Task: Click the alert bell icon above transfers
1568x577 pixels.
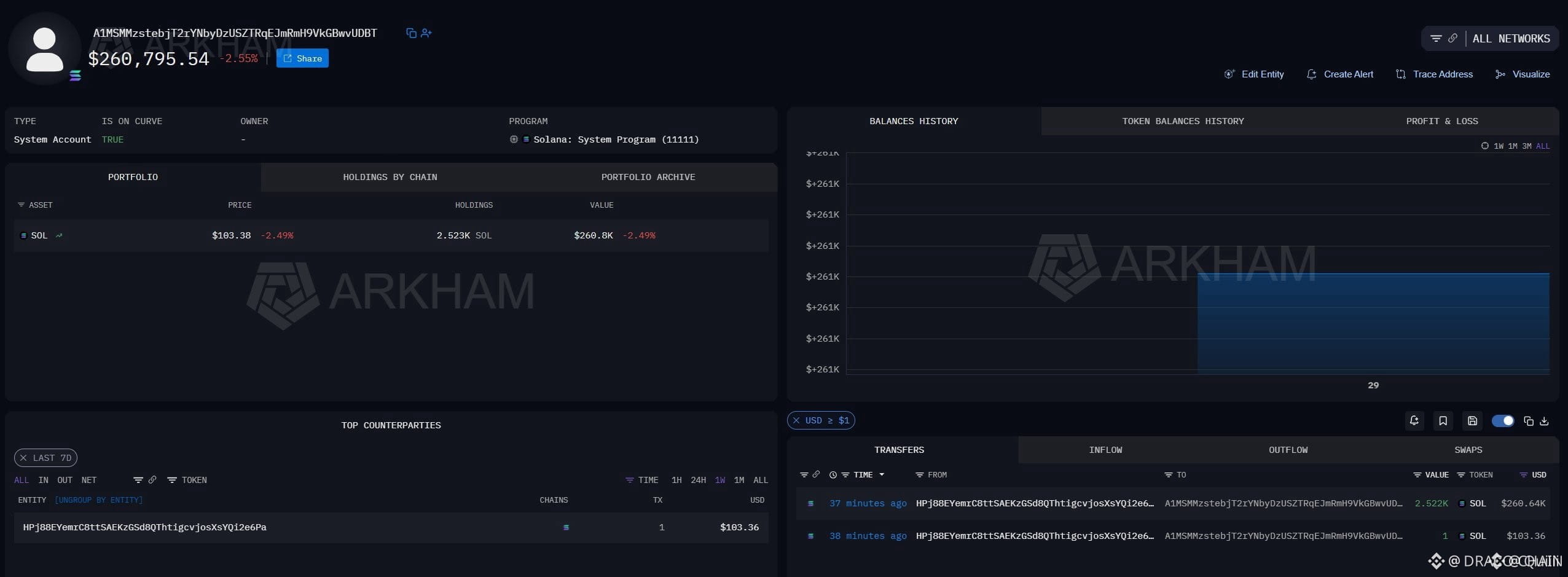Action: pyautogui.click(x=1414, y=421)
